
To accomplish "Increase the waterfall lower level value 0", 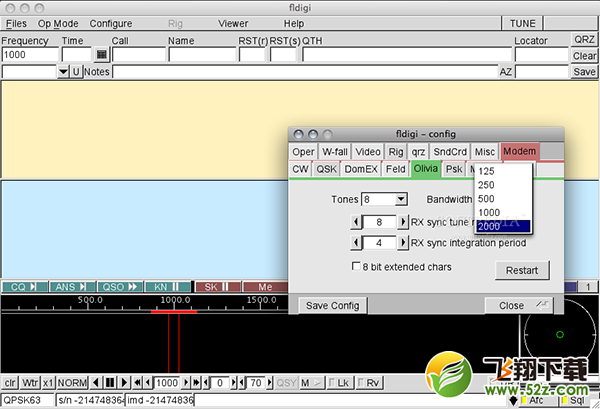I will pyautogui.click(x=233, y=383).
